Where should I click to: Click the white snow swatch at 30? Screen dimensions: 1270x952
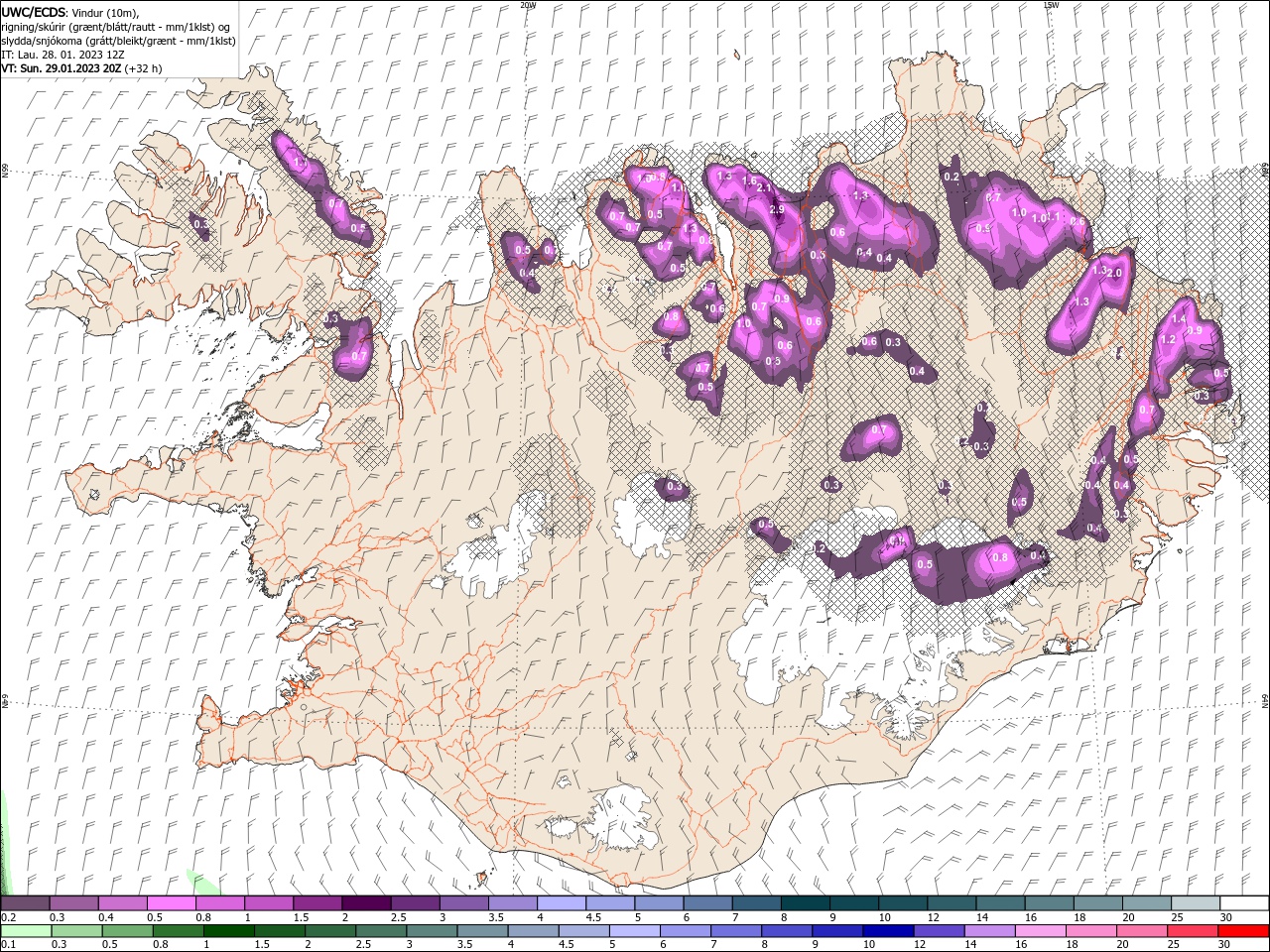pyautogui.click(x=1243, y=903)
